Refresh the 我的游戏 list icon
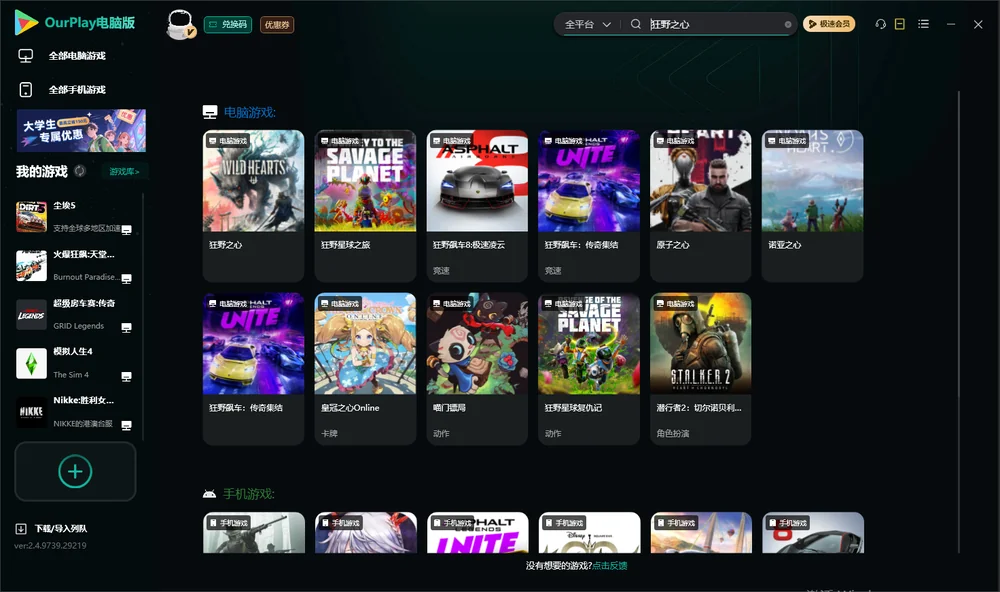Screen dimensions: 1000x592 [x=80, y=171]
